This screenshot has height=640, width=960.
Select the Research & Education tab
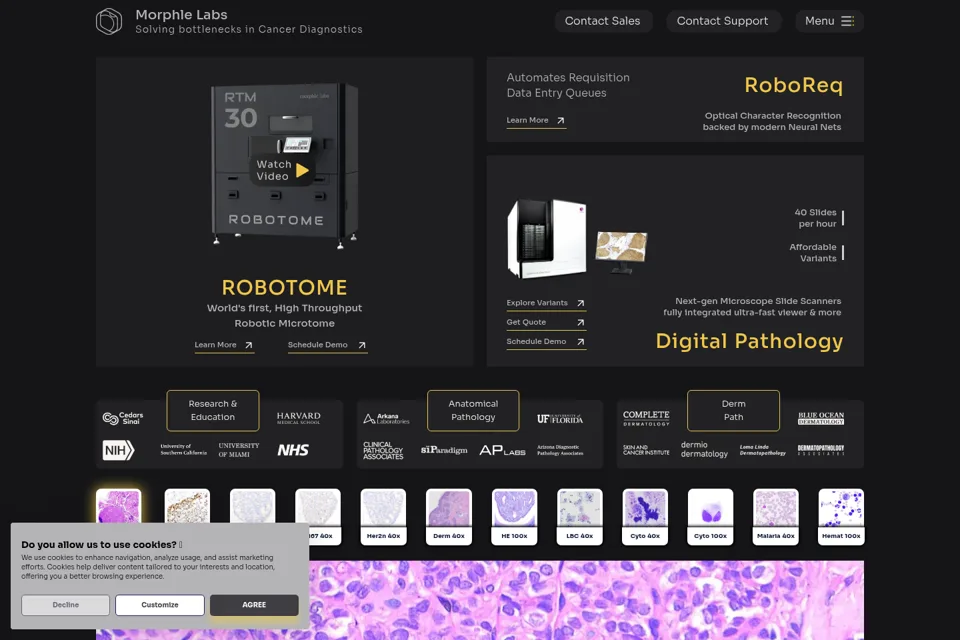coord(212,410)
